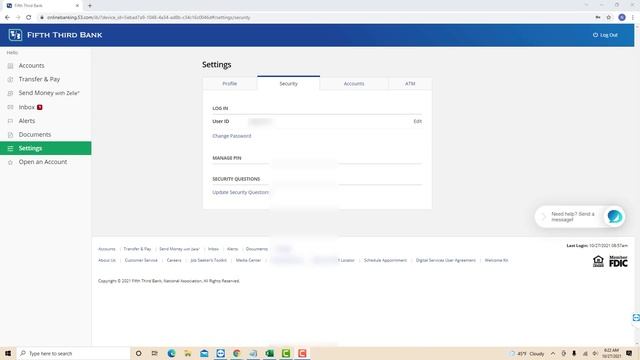Click footer Alerts link

(232, 249)
